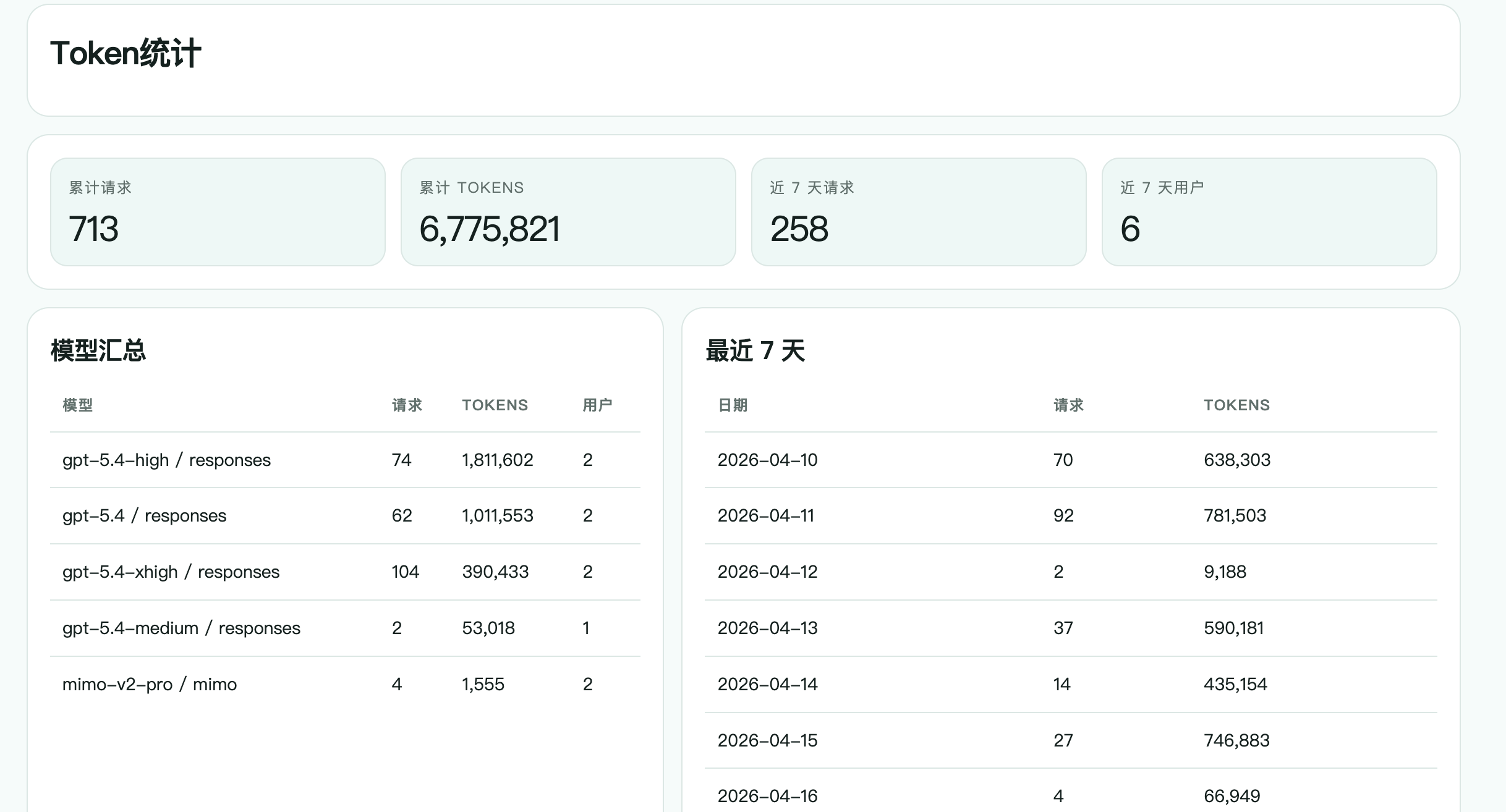
Task: Click the user count in the gpt-5.4-xhigh row
Action: pyautogui.click(x=587, y=572)
